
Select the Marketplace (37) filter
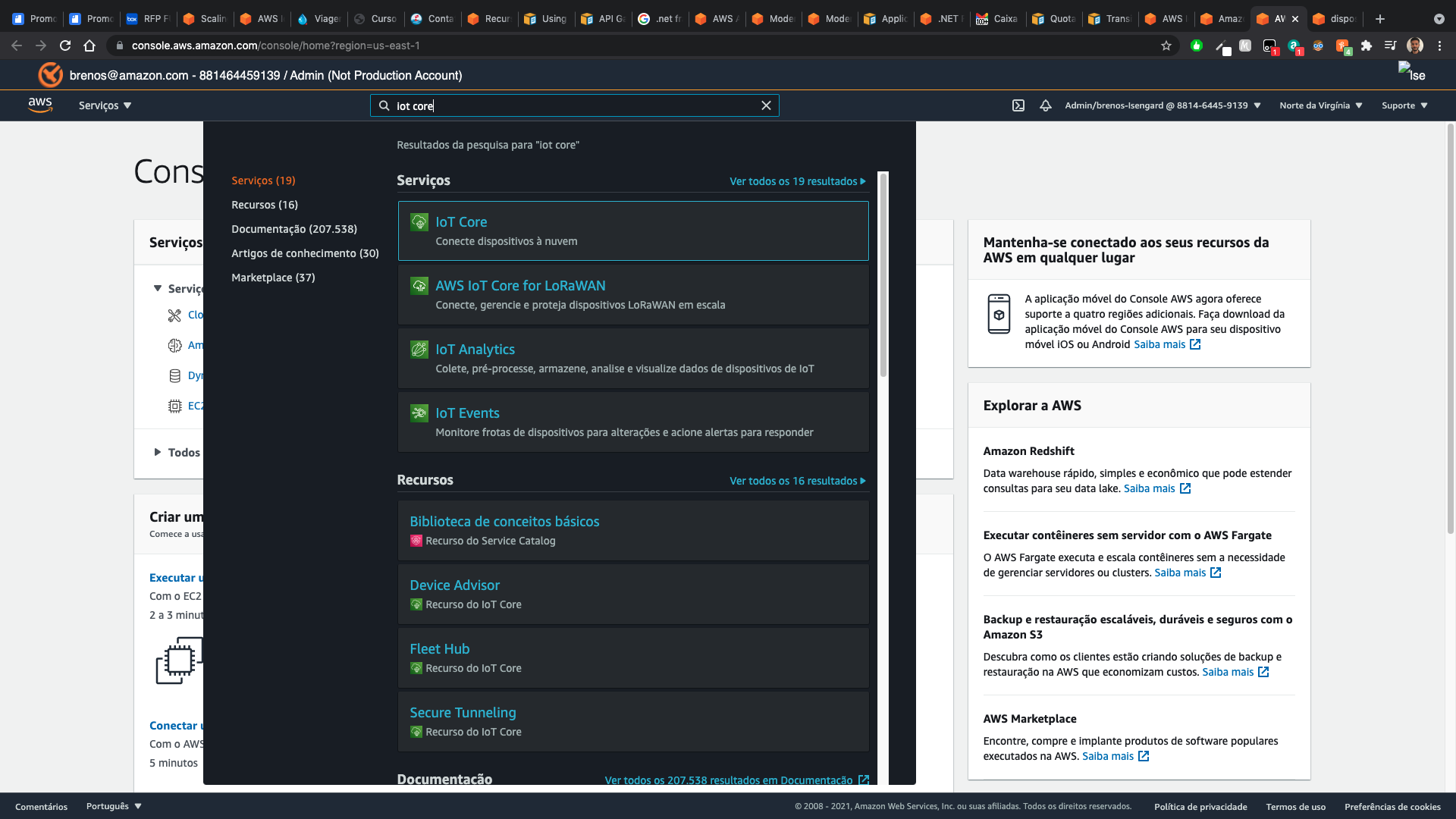[x=273, y=278]
